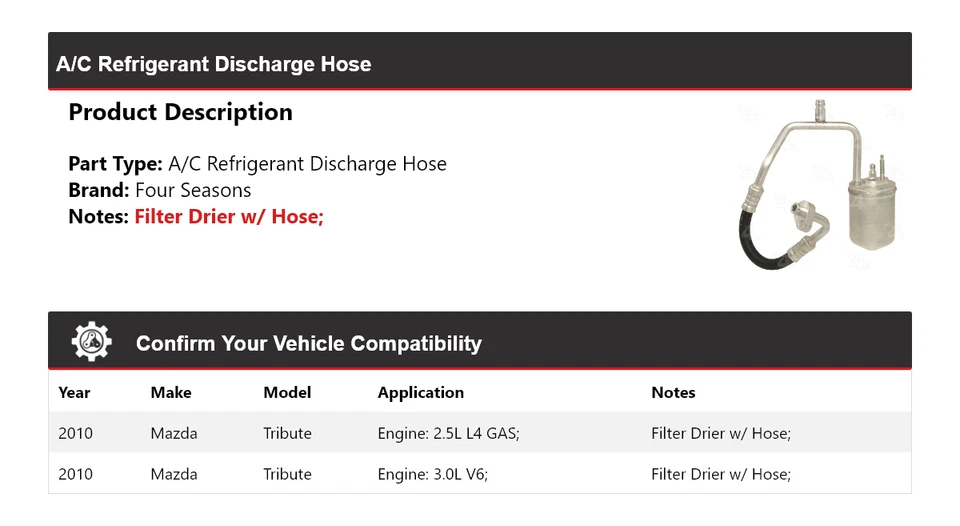This screenshot has height=526, width=960.
Task: Click the red Filter Drier w/ Hose note
Action: click(x=229, y=216)
